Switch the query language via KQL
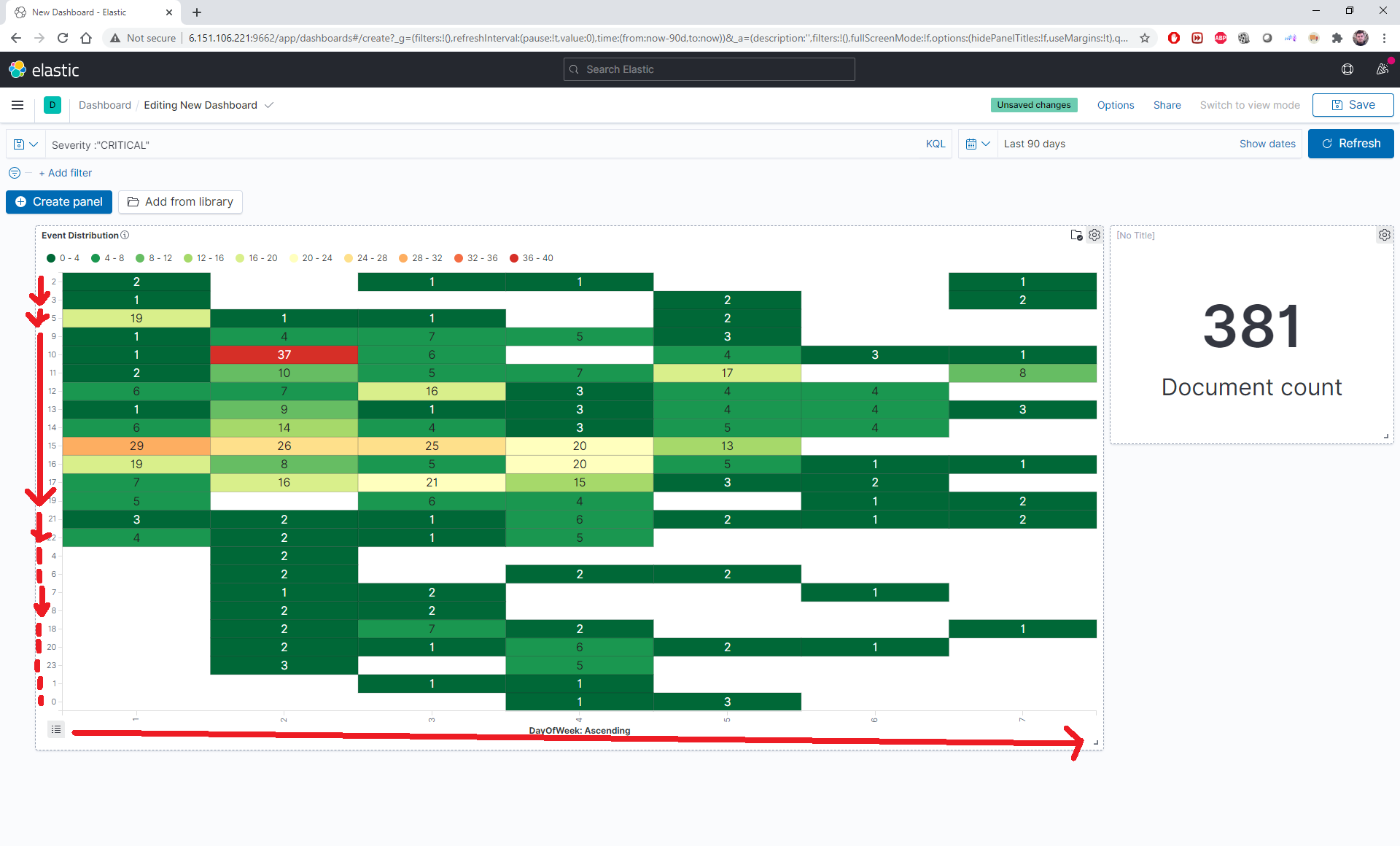 coord(935,144)
